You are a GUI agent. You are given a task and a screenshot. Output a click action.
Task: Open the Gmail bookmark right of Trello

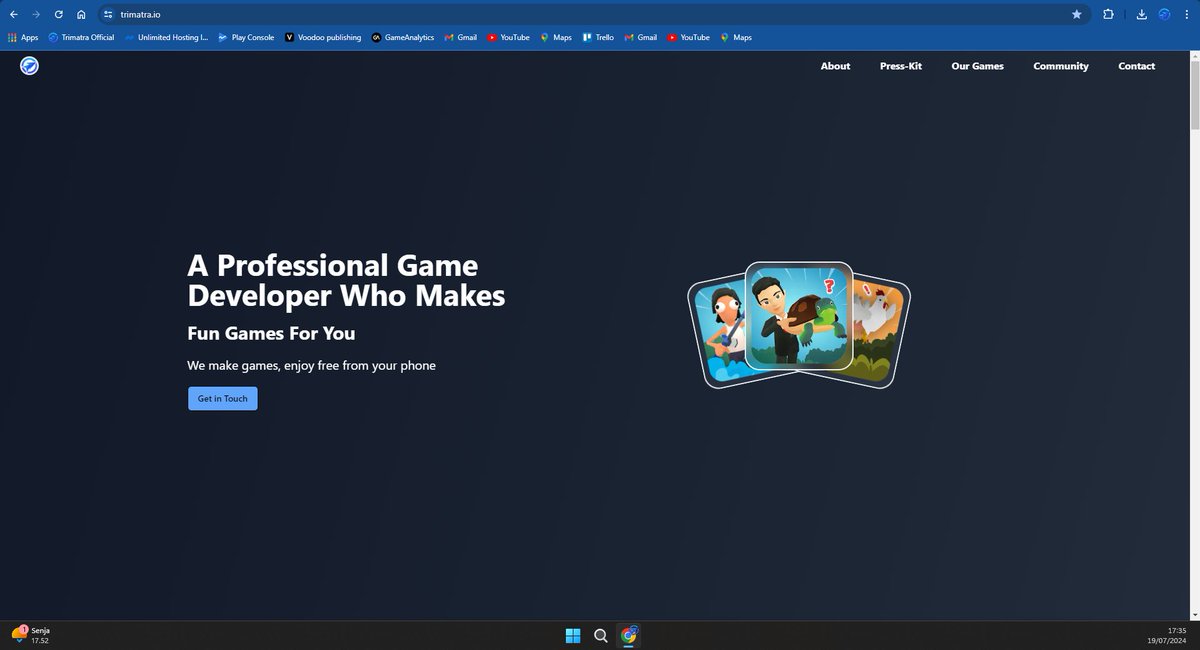click(641, 37)
